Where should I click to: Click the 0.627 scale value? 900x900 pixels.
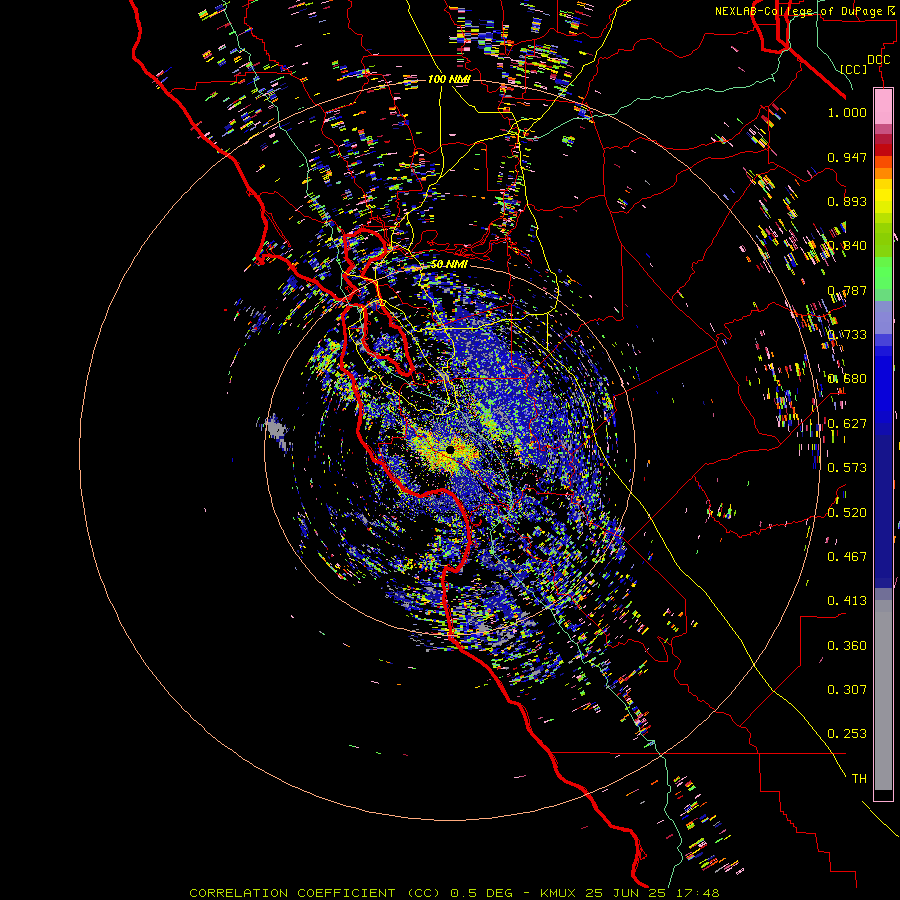tap(847, 424)
